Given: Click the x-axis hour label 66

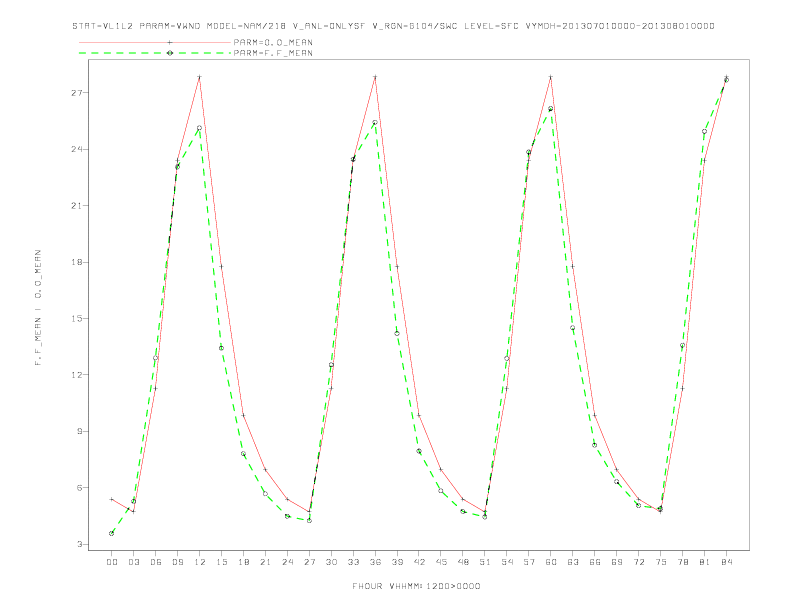Looking at the screenshot, I should click(x=595, y=562).
